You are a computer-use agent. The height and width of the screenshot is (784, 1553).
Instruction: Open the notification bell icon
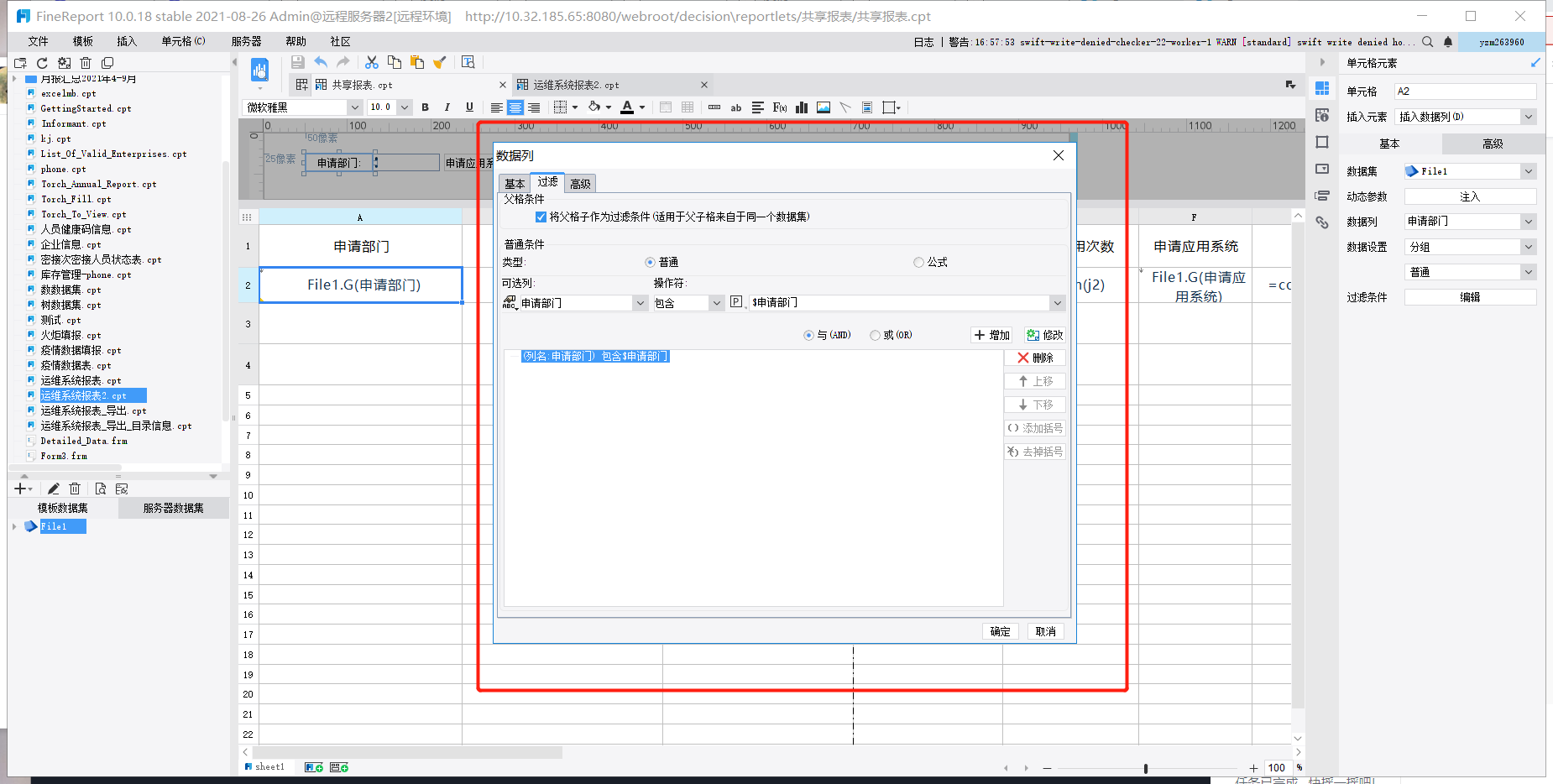pos(1448,41)
